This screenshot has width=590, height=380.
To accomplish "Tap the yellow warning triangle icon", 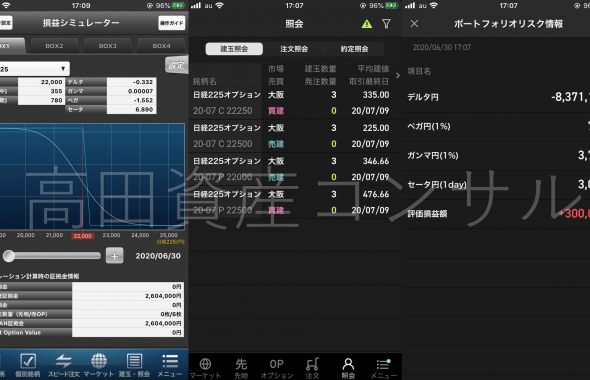I will point(367,24).
